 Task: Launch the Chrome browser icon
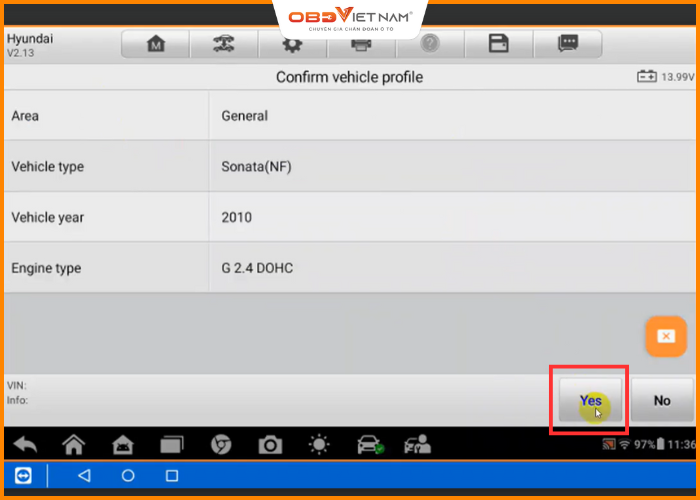click(221, 445)
